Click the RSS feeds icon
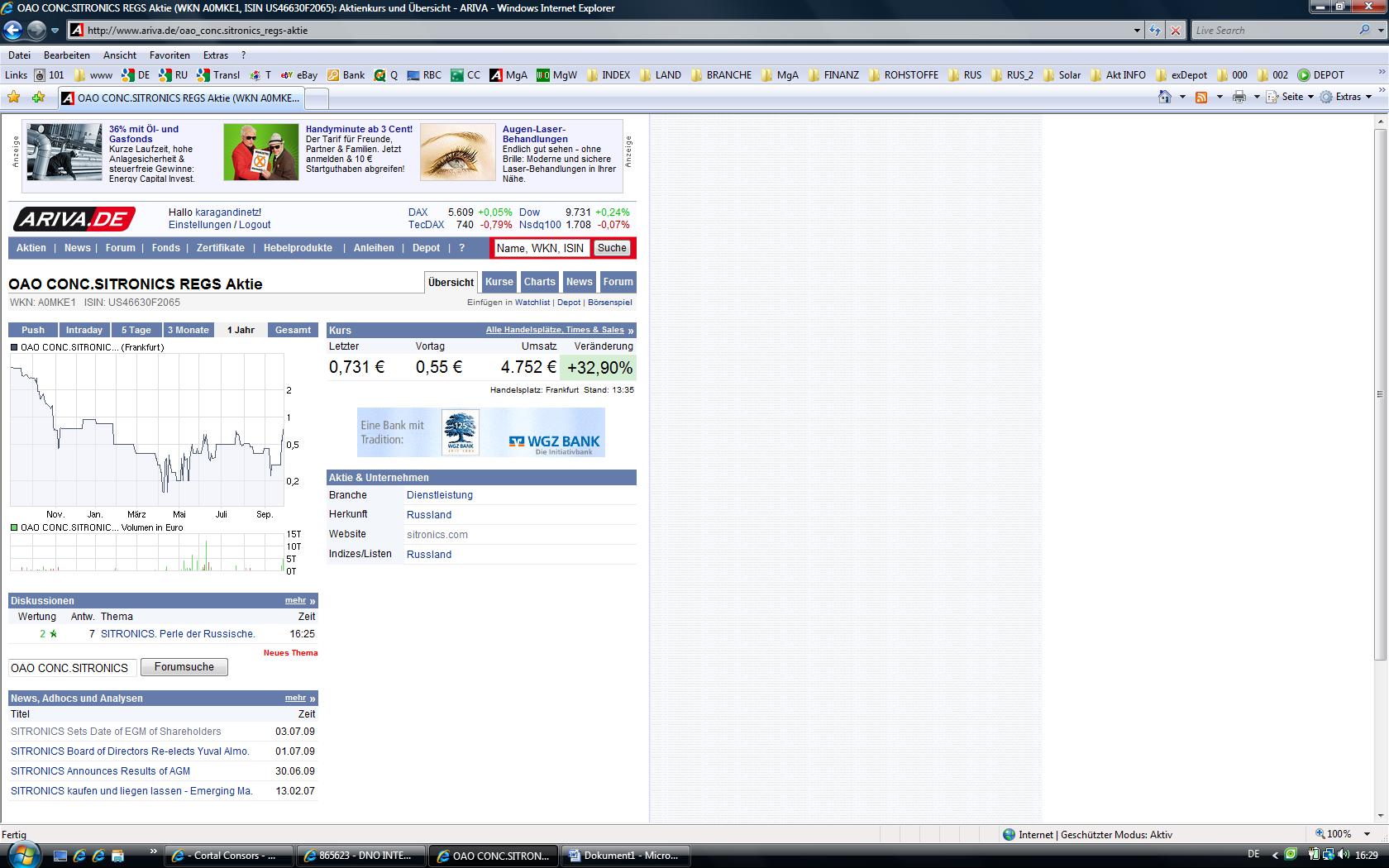This screenshot has width=1389, height=868. (x=1201, y=97)
